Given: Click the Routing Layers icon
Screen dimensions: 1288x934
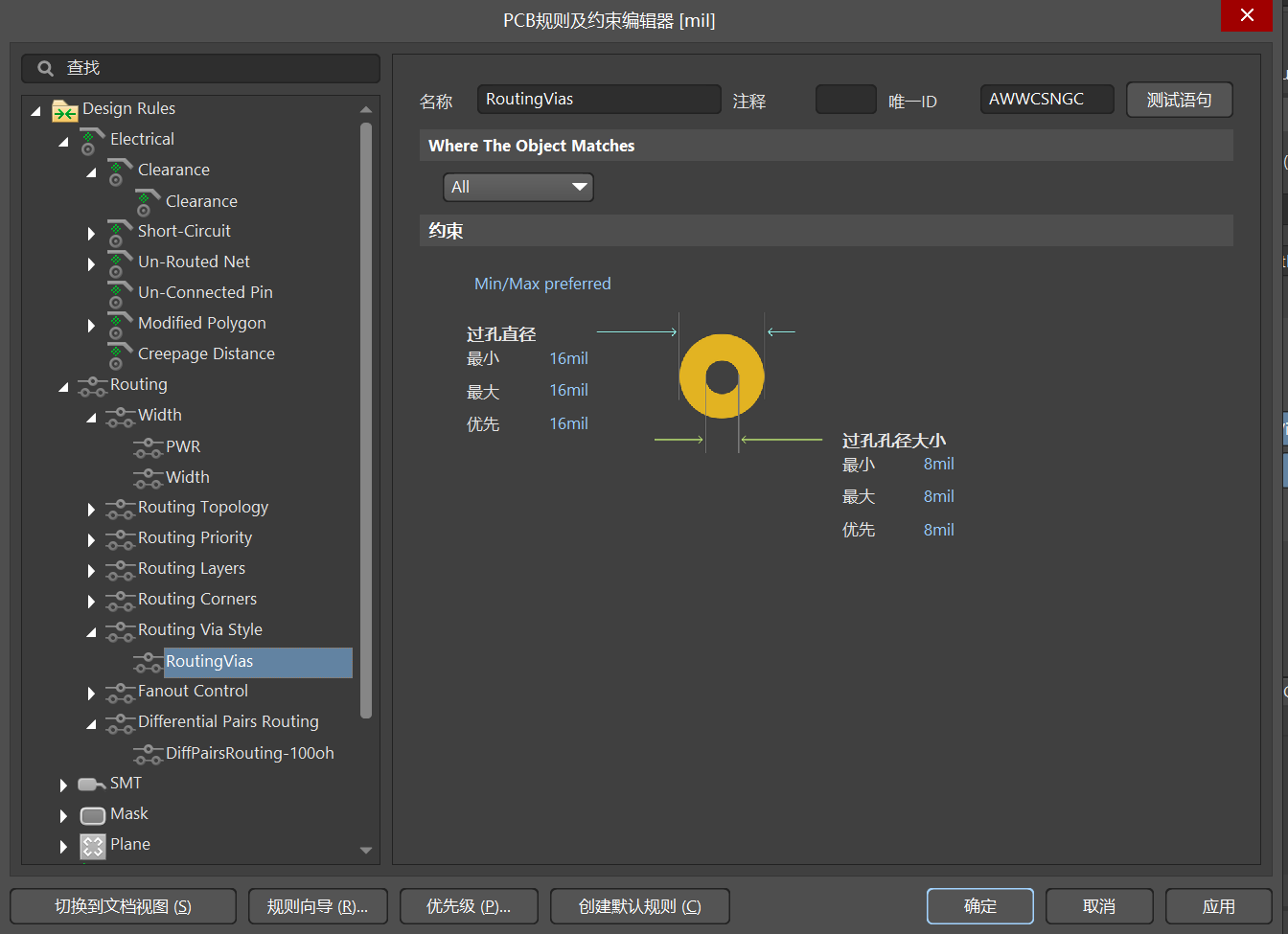Looking at the screenshot, I should [120, 570].
